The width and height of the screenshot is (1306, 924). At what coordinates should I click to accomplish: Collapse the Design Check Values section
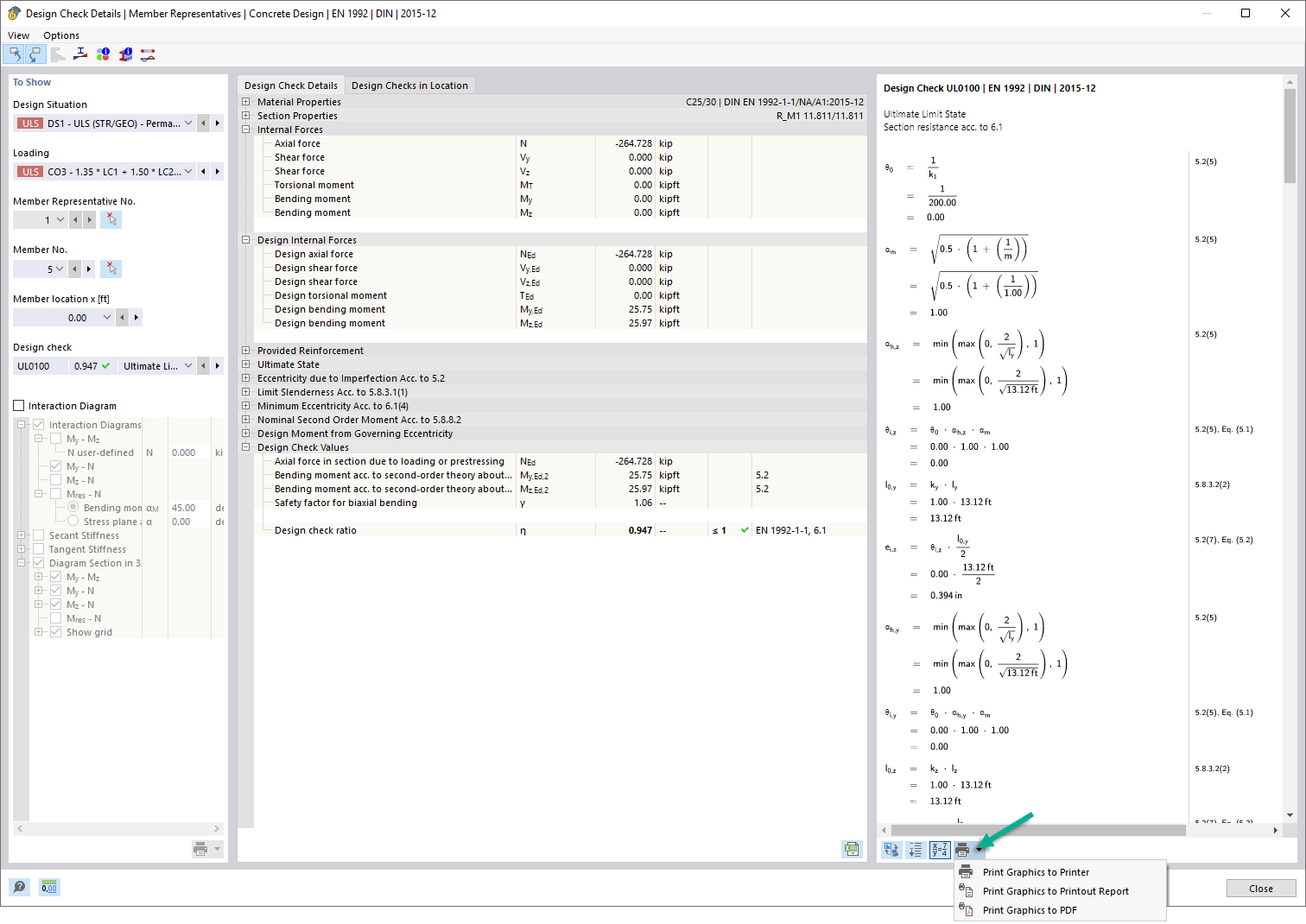pos(246,447)
